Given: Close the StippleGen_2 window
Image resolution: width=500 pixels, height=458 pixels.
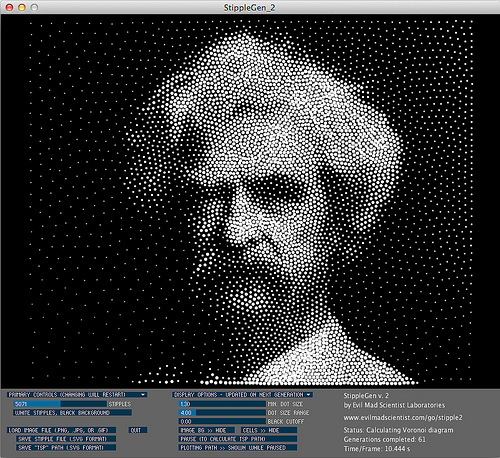Looking at the screenshot, I should point(9,7).
